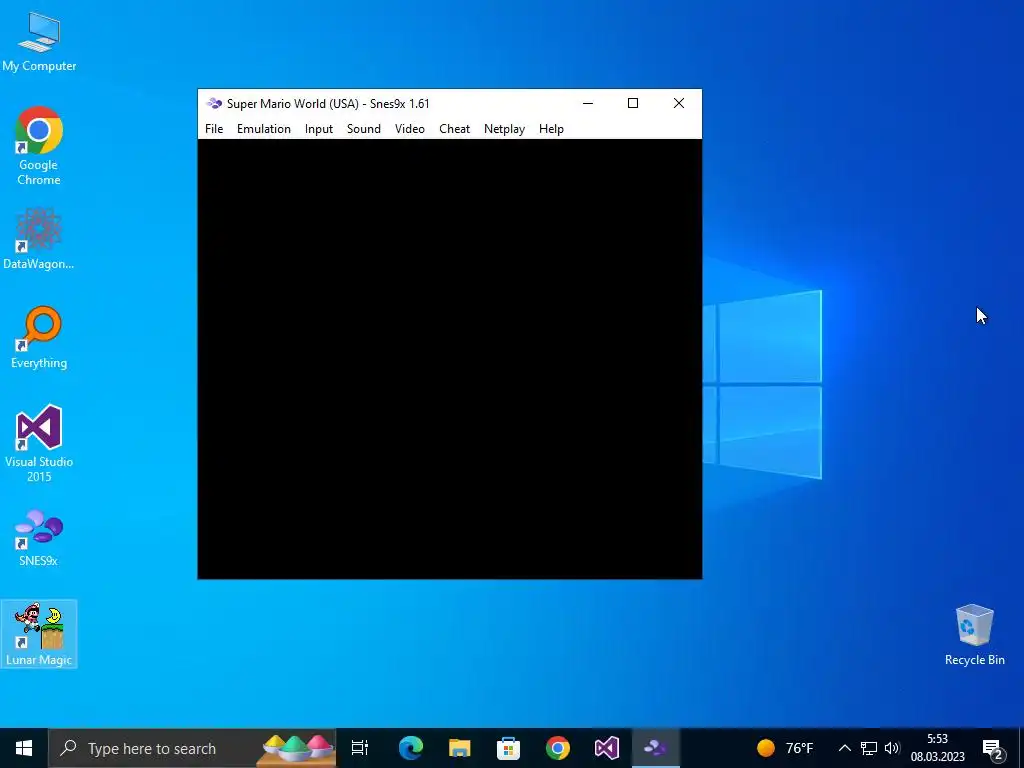Launch Chrome from the taskbar
The height and width of the screenshot is (768, 1024).
pyautogui.click(x=558, y=748)
